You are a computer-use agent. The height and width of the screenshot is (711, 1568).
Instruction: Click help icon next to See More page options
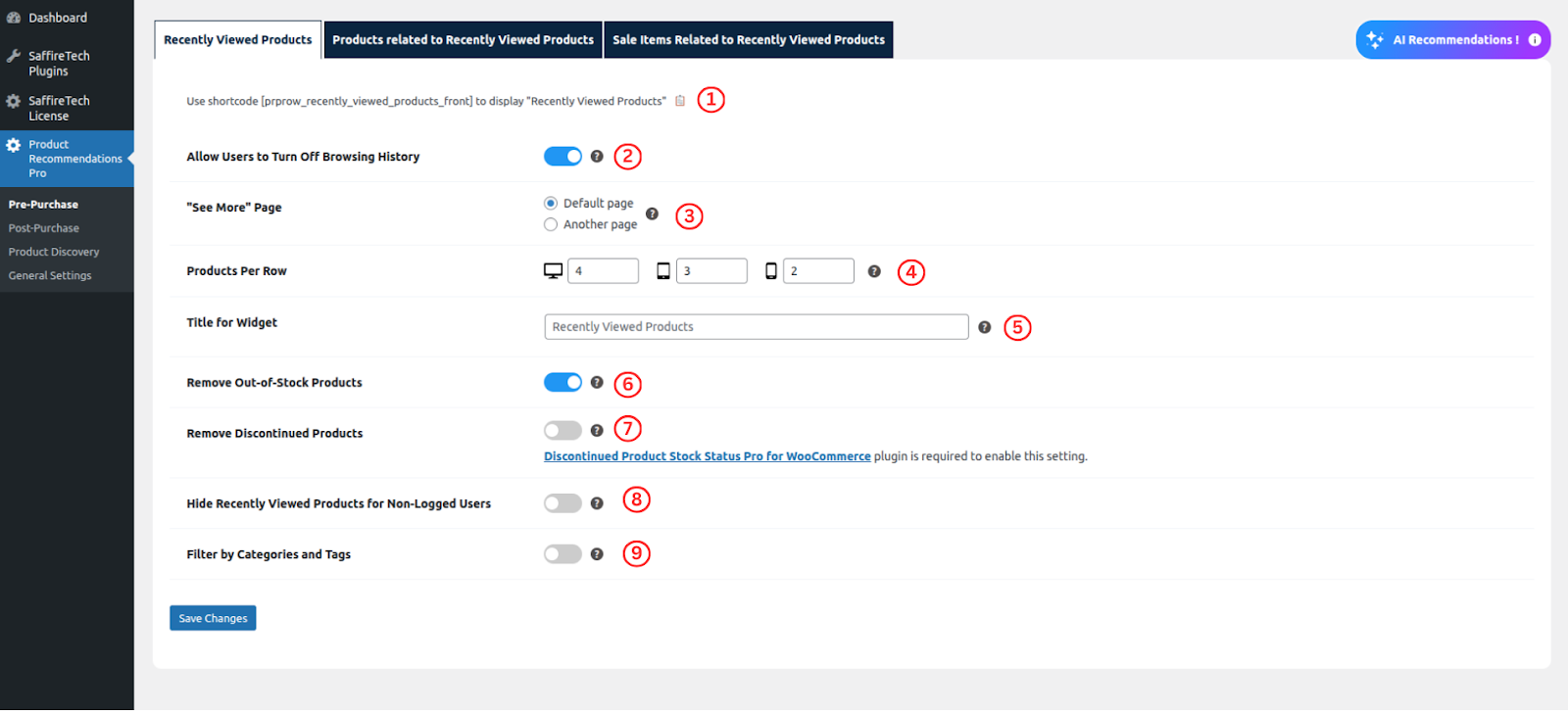652,213
